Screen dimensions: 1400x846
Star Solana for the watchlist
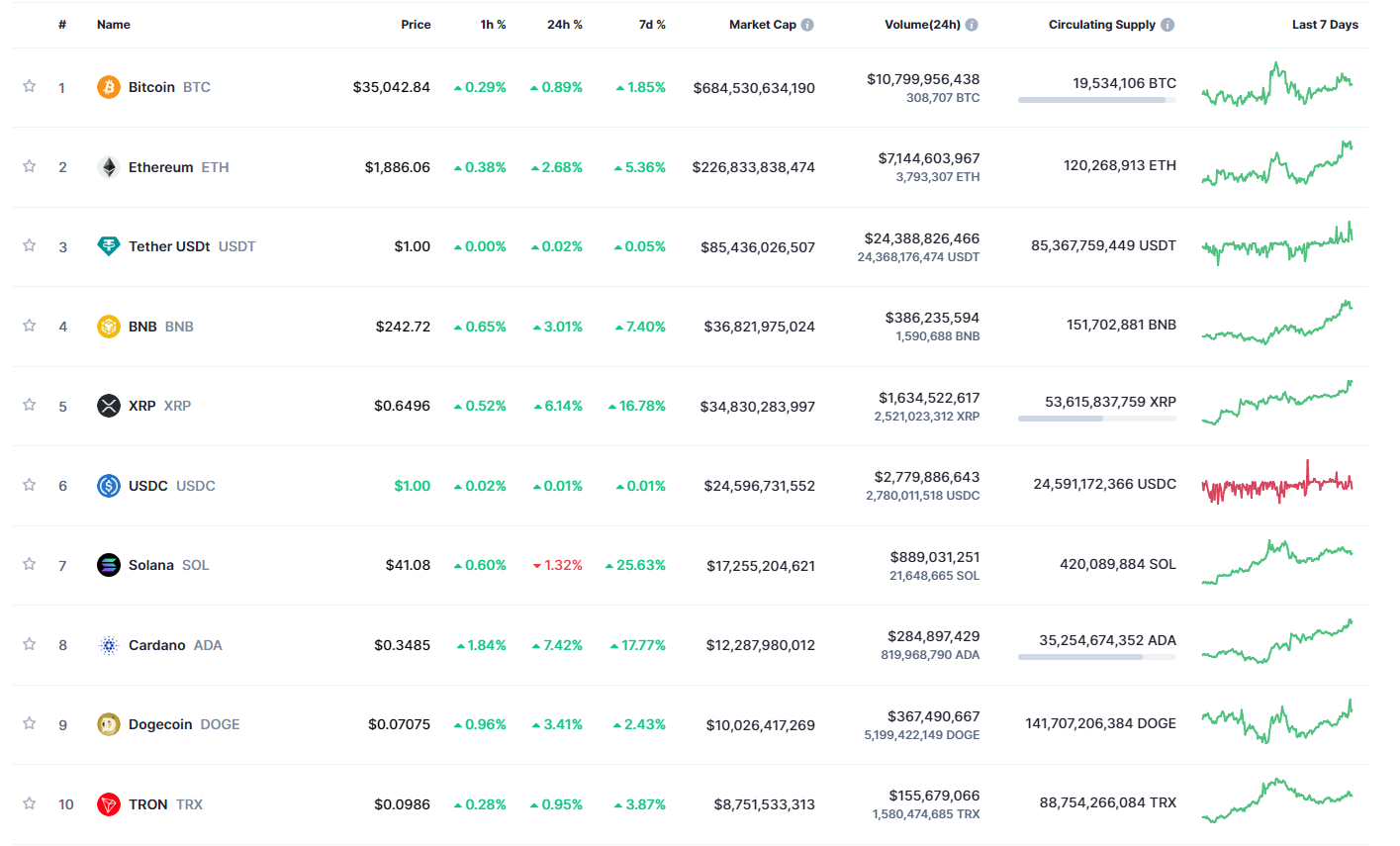pos(30,564)
